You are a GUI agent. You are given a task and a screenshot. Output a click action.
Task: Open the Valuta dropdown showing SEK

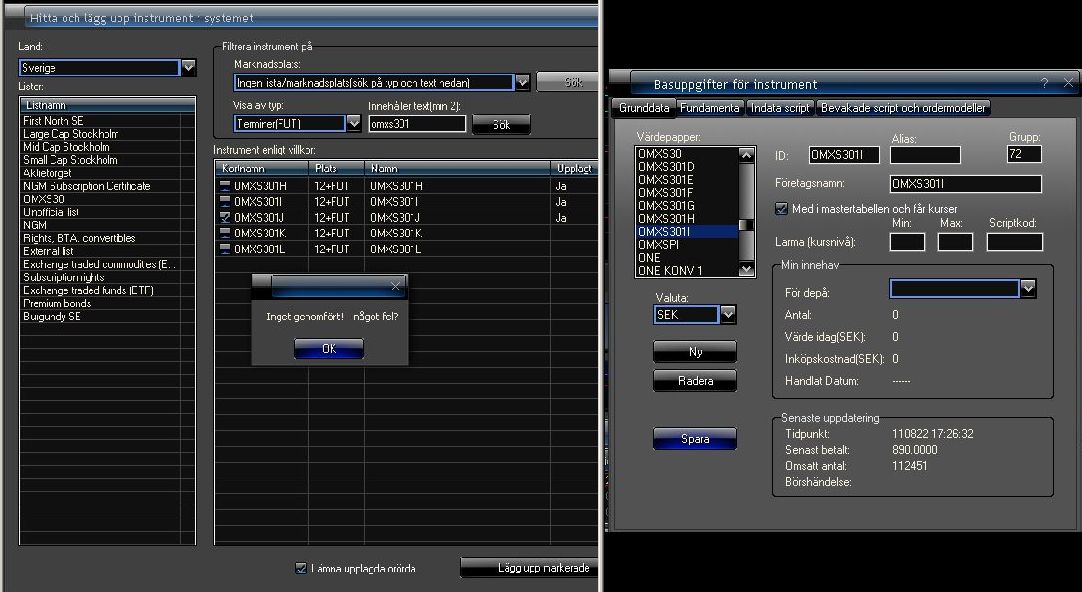[727, 314]
